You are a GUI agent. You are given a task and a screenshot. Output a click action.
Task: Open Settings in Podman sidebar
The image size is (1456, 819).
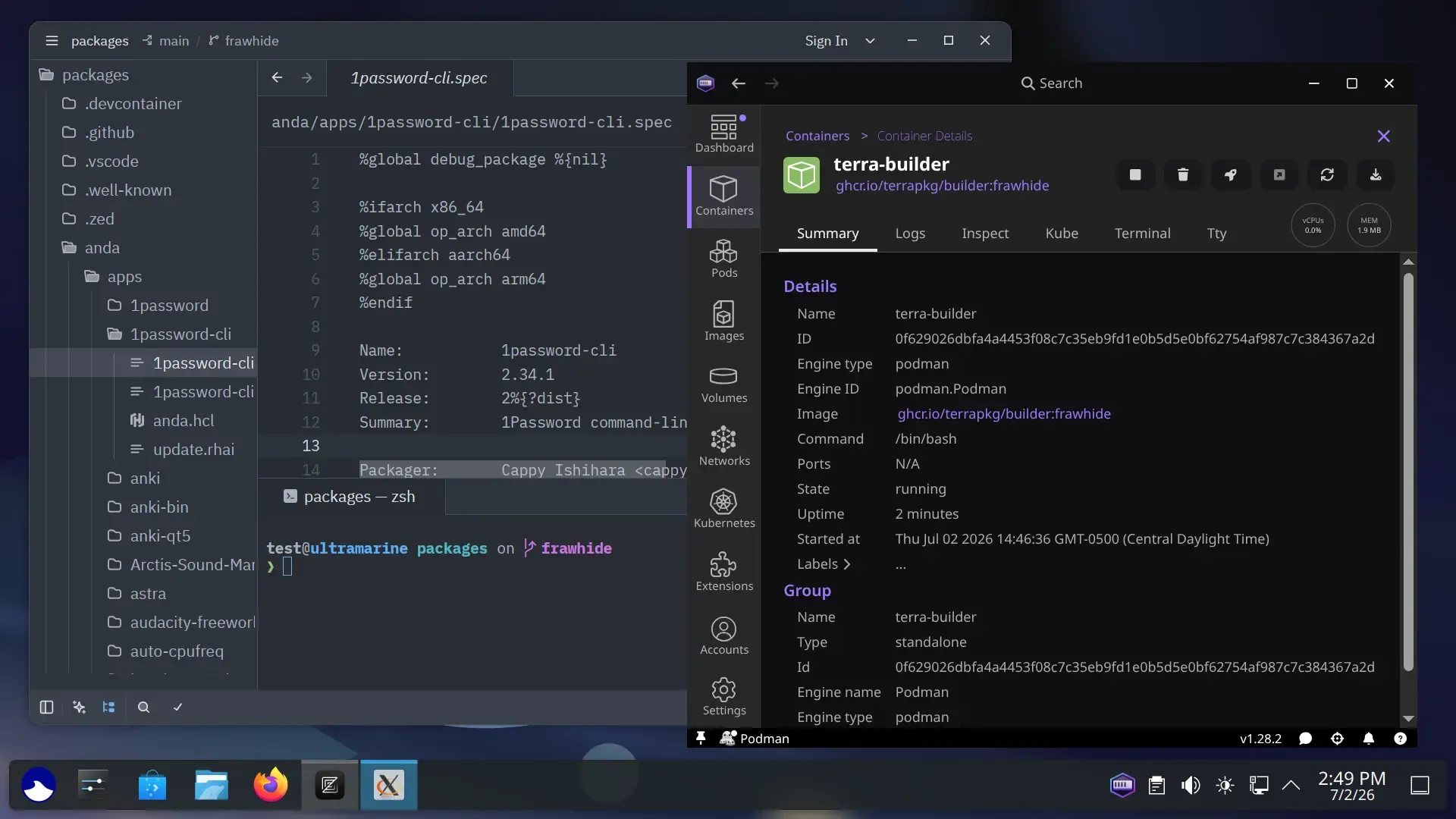(724, 697)
